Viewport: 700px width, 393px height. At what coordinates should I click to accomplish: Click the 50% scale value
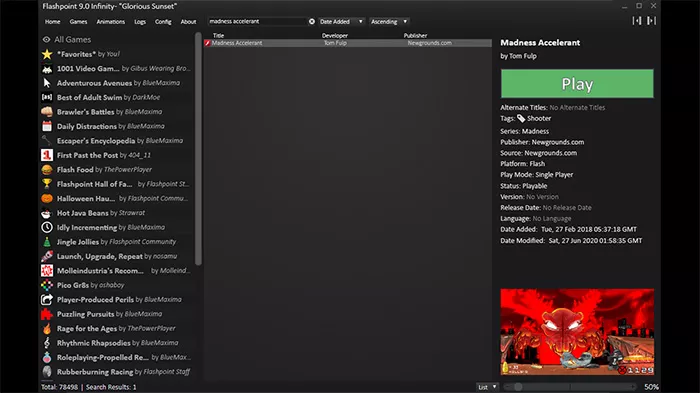[x=651, y=387]
